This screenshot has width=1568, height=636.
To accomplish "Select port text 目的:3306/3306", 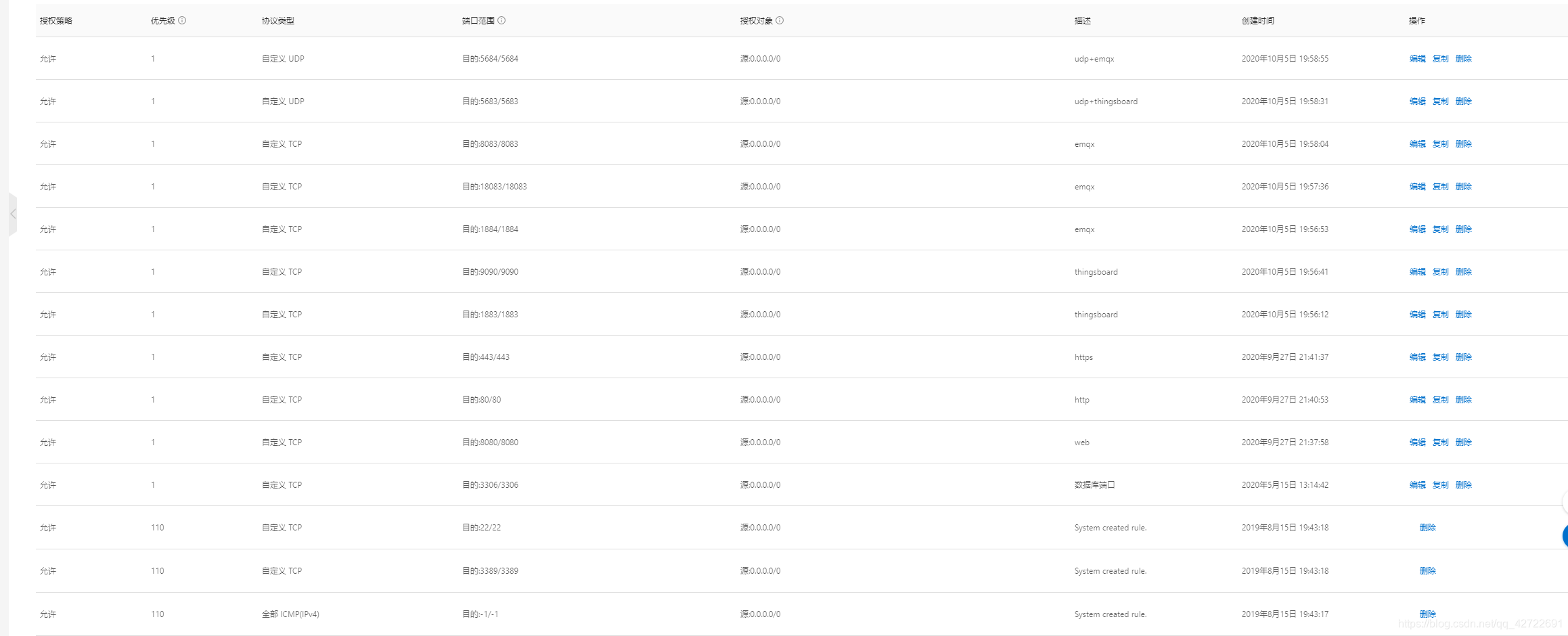I will pos(490,485).
